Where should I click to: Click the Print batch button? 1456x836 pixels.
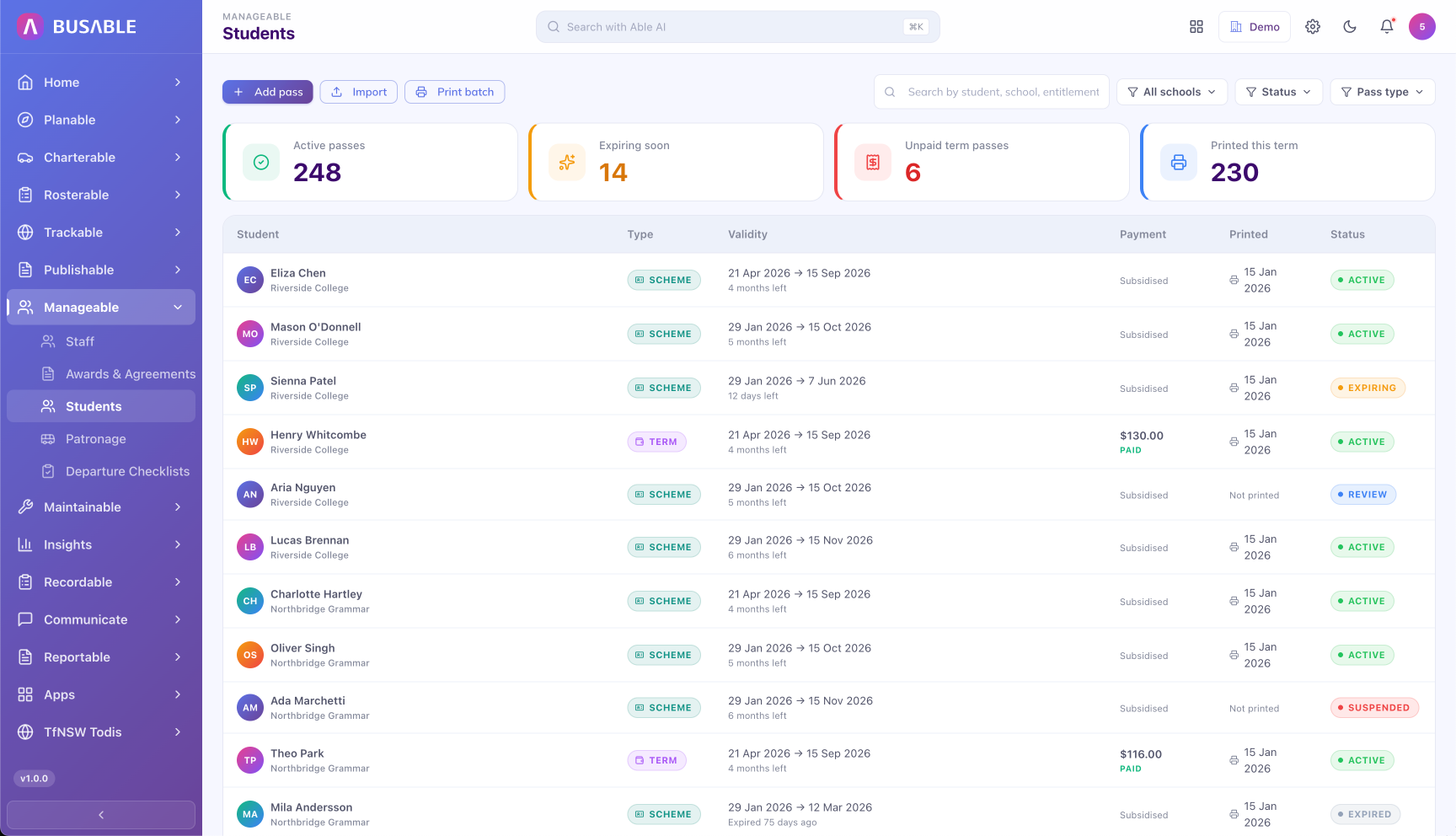(x=455, y=92)
